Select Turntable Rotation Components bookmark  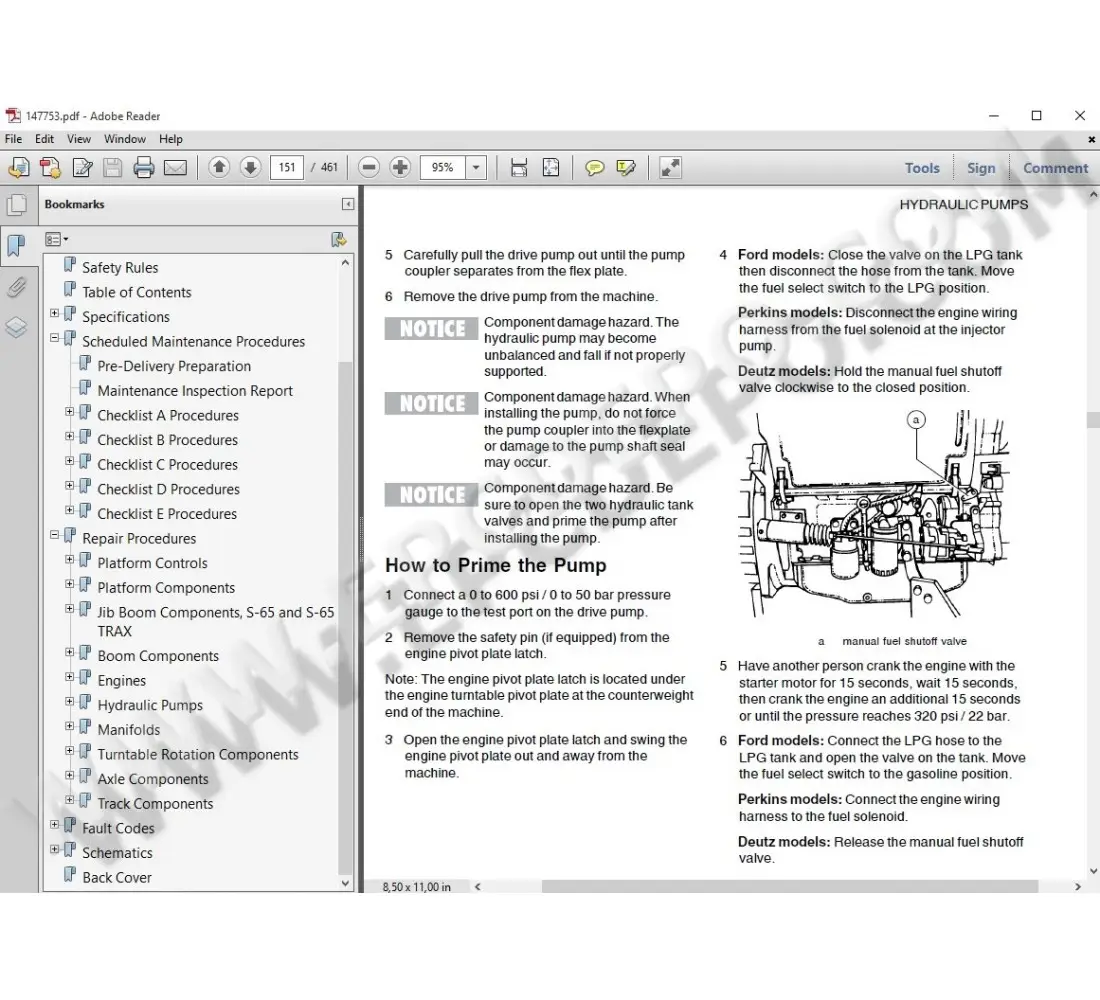click(x=198, y=754)
